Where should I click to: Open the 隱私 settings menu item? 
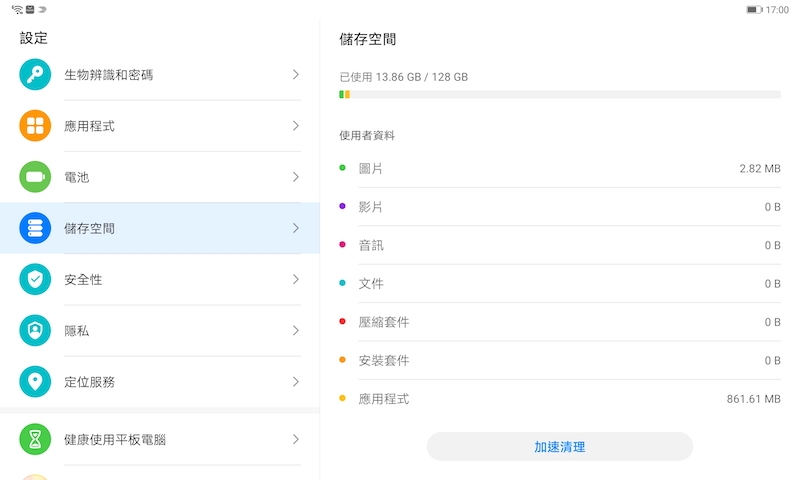pos(160,331)
